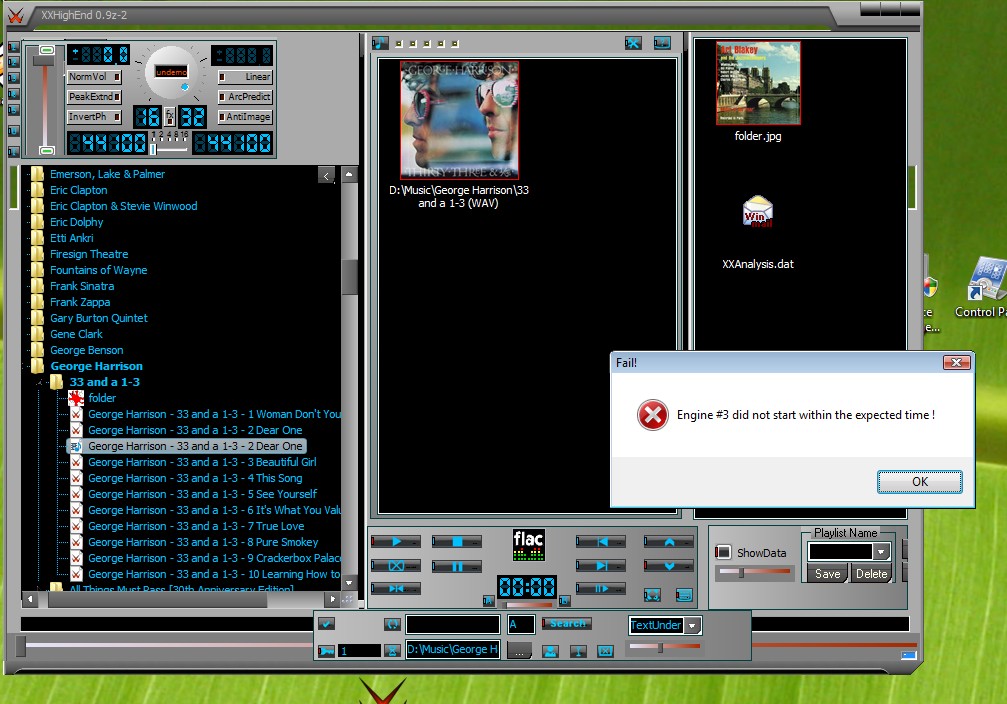The width and height of the screenshot is (1007, 704).
Task: Click the slow-forward pause-play button
Action: [x=601, y=588]
